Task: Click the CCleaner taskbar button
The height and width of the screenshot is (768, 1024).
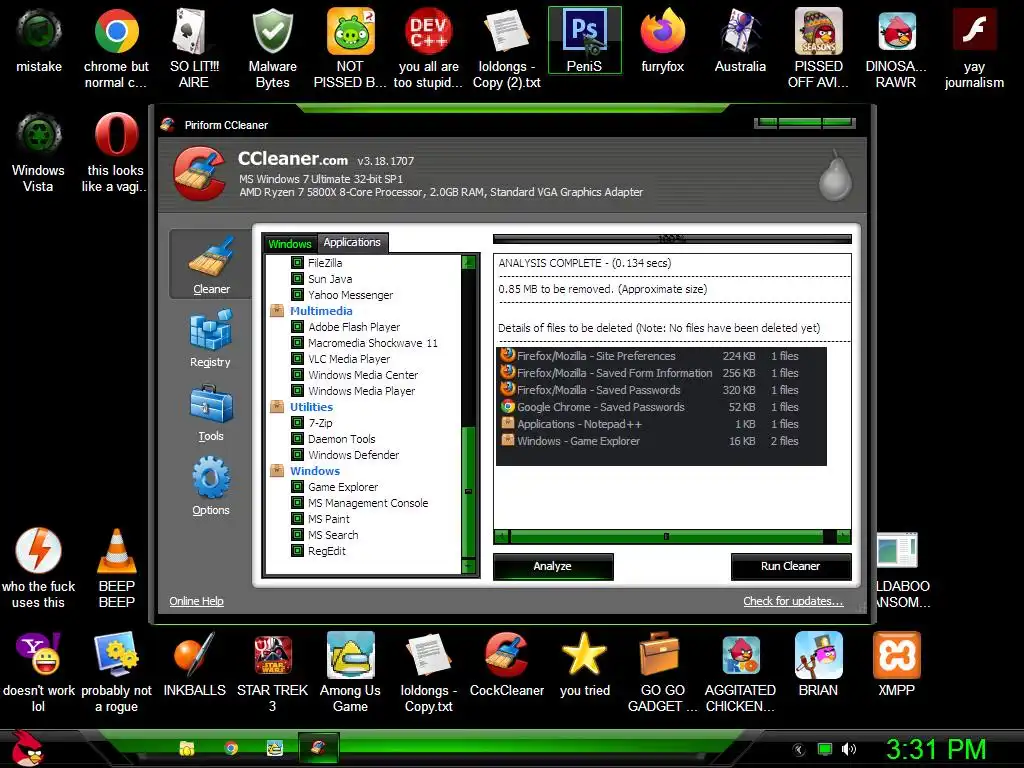Action: (x=319, y=748)
